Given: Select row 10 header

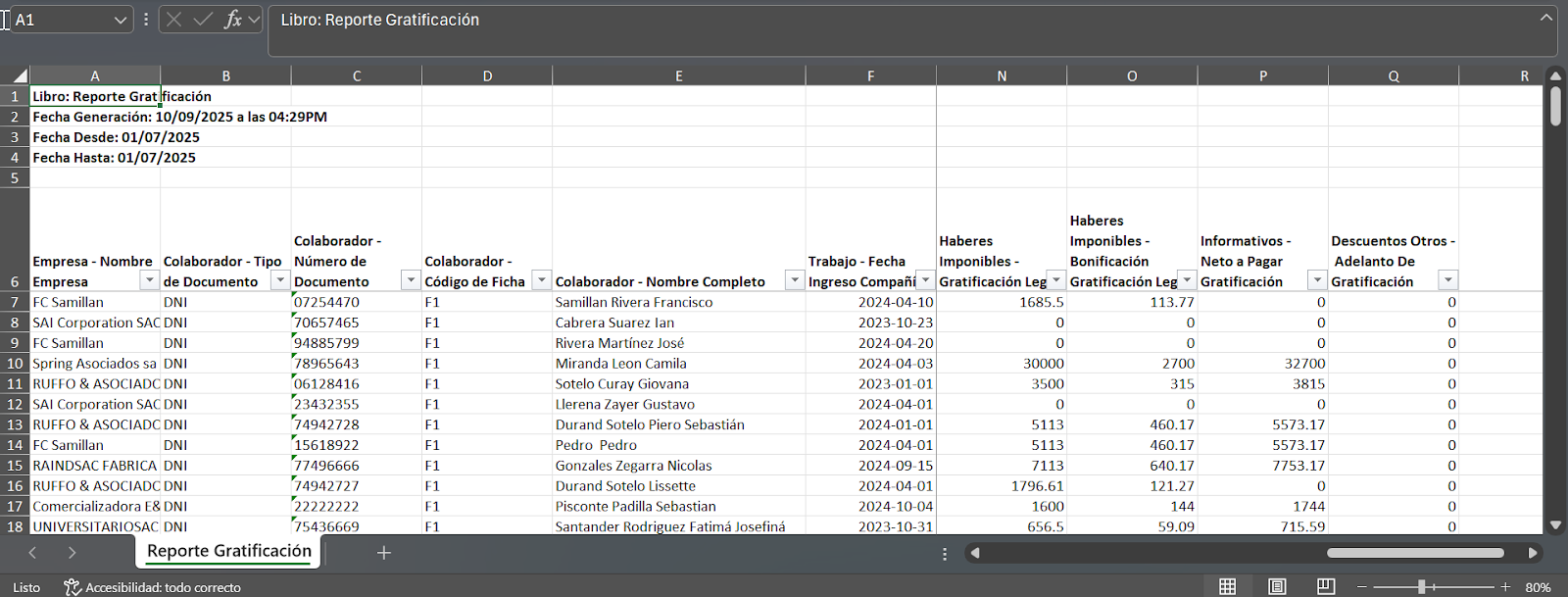Looking at the screenshot, I should tap(15, 364).
